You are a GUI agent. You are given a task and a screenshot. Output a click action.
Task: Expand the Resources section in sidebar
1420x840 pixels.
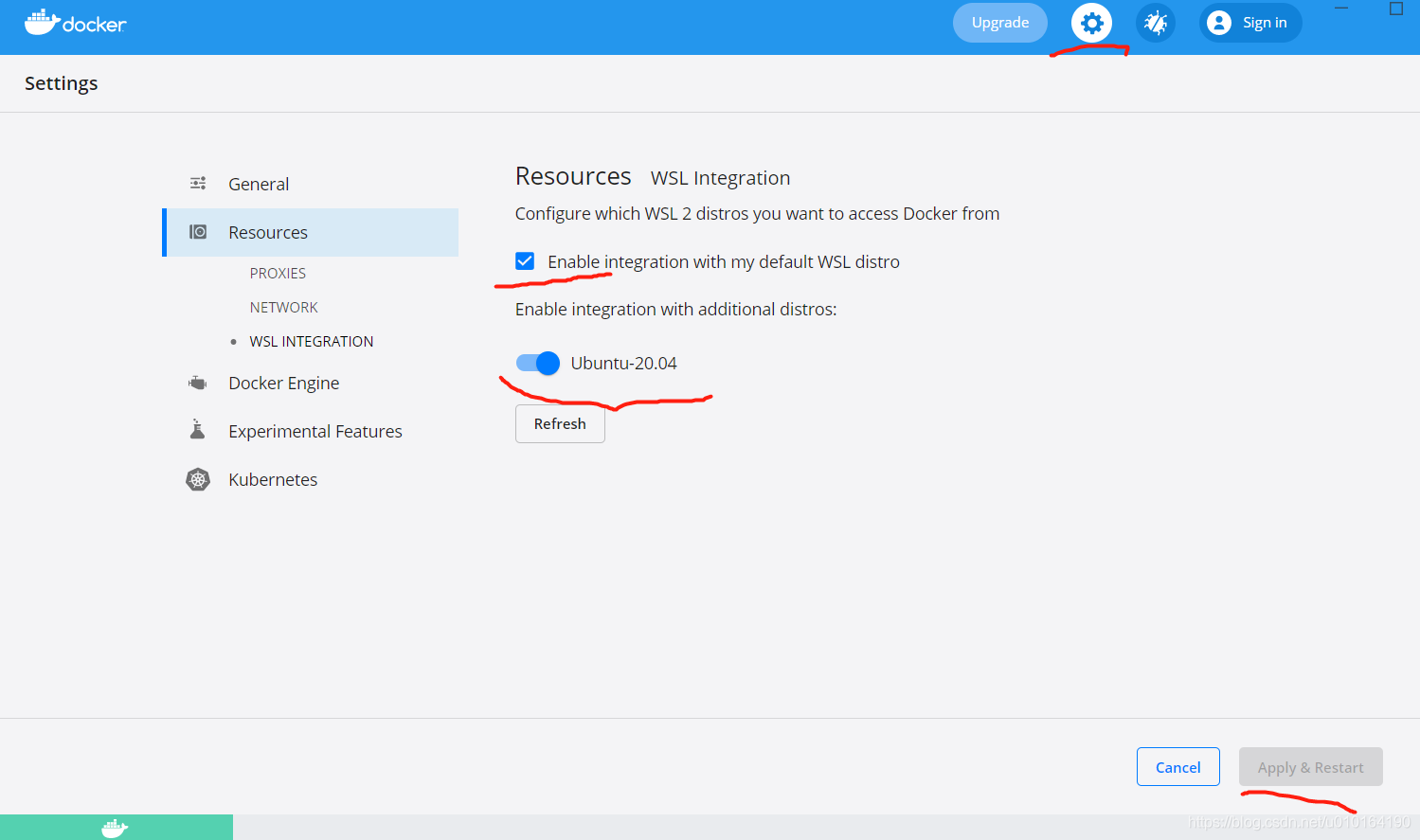tap(268, 231)
